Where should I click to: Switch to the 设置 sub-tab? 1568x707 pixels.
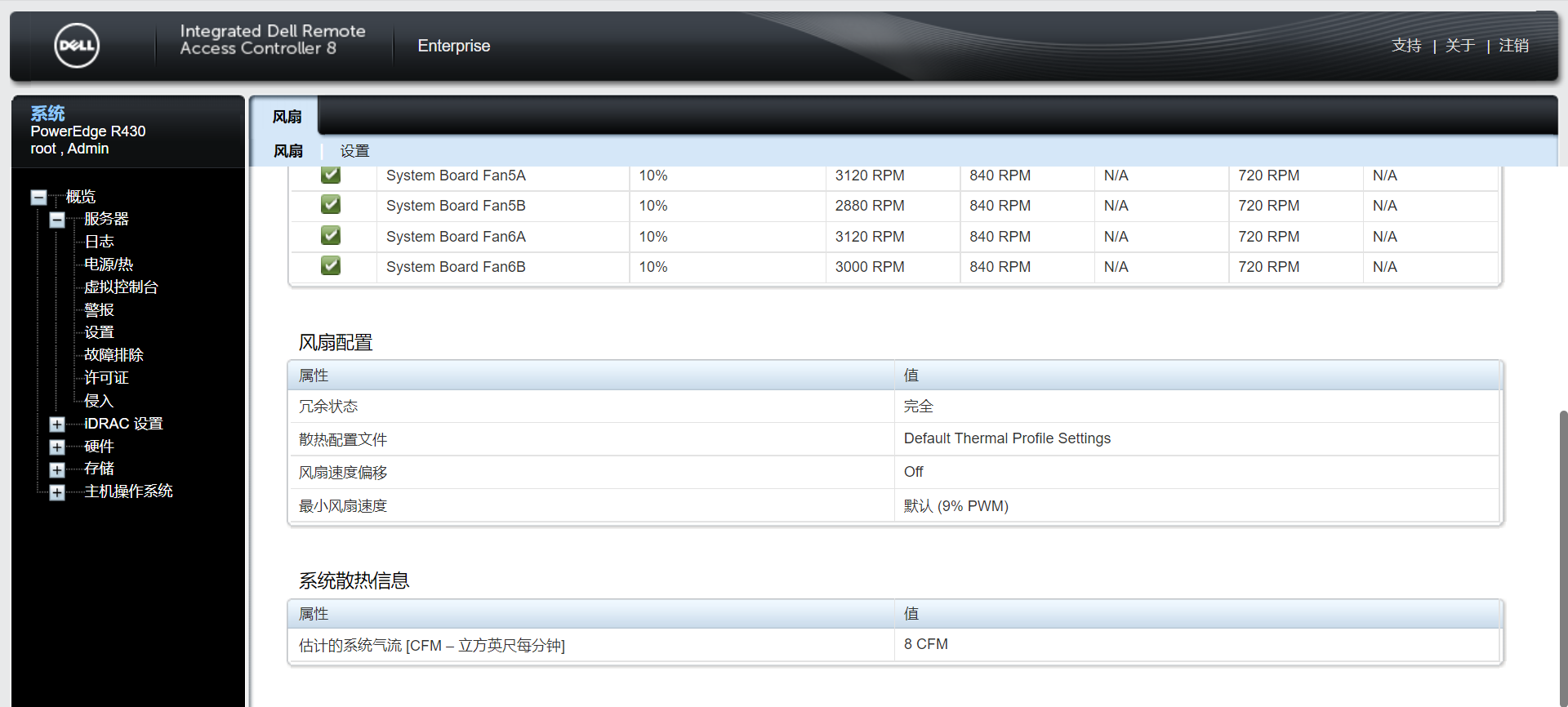pos(354,151)
